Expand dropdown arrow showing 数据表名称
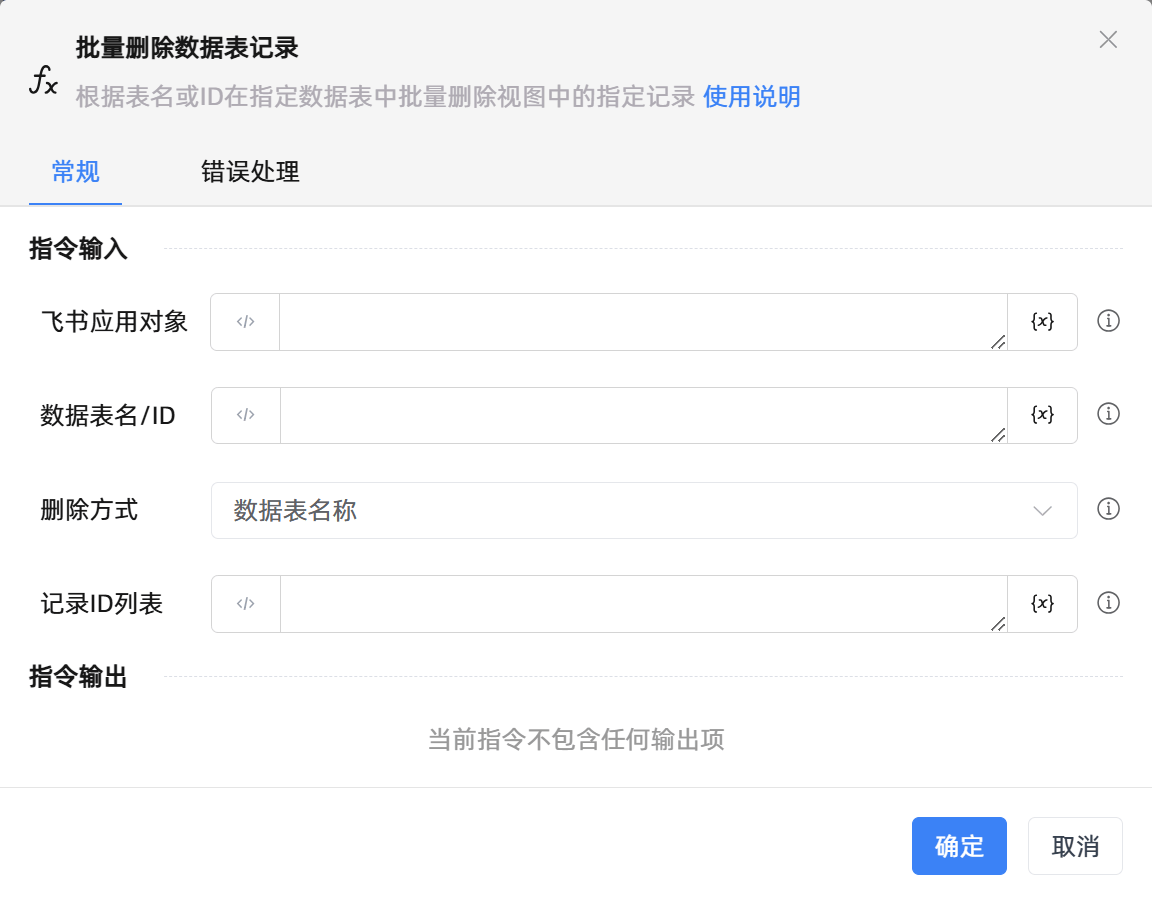 (1042, 511)
